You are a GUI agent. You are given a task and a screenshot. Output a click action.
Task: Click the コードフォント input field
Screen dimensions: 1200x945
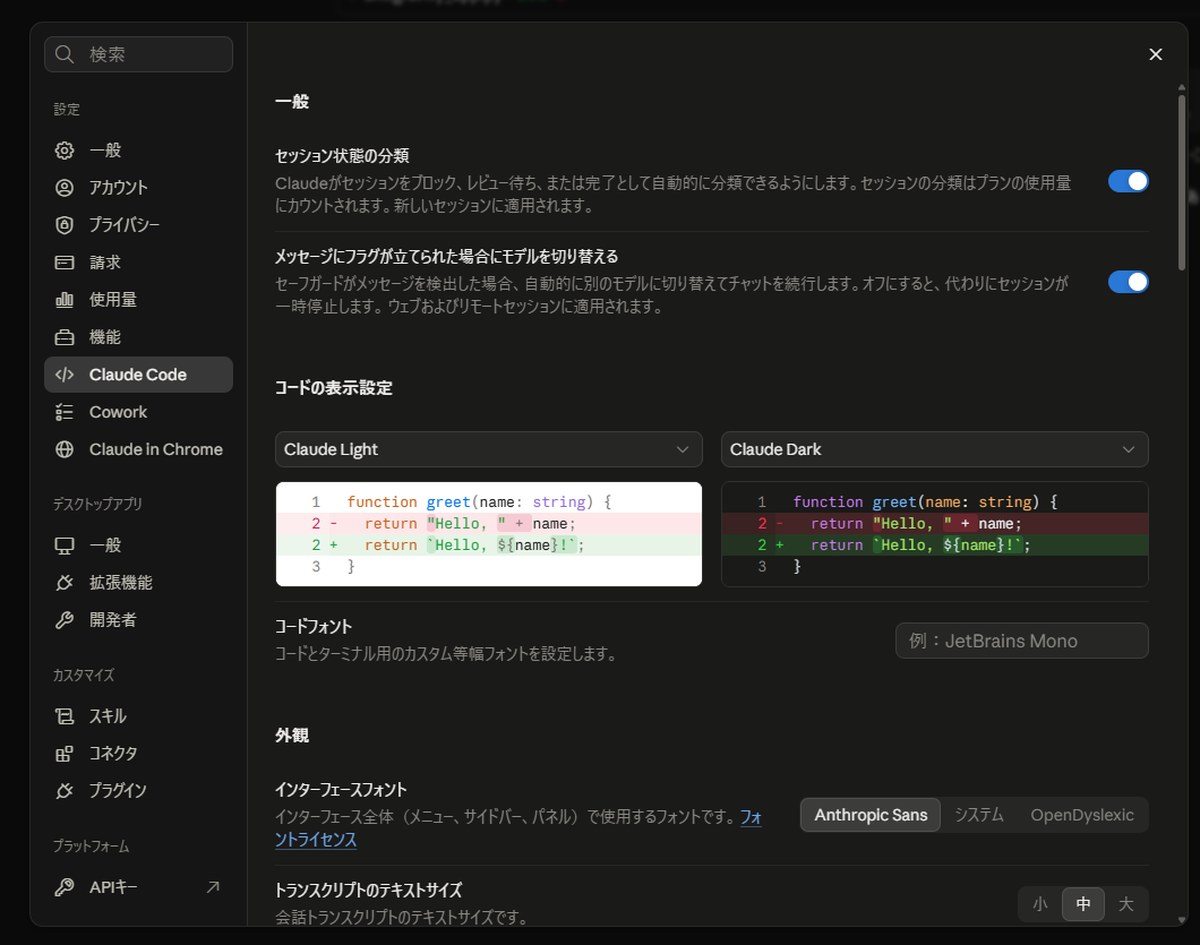(x=1022, y=641)
